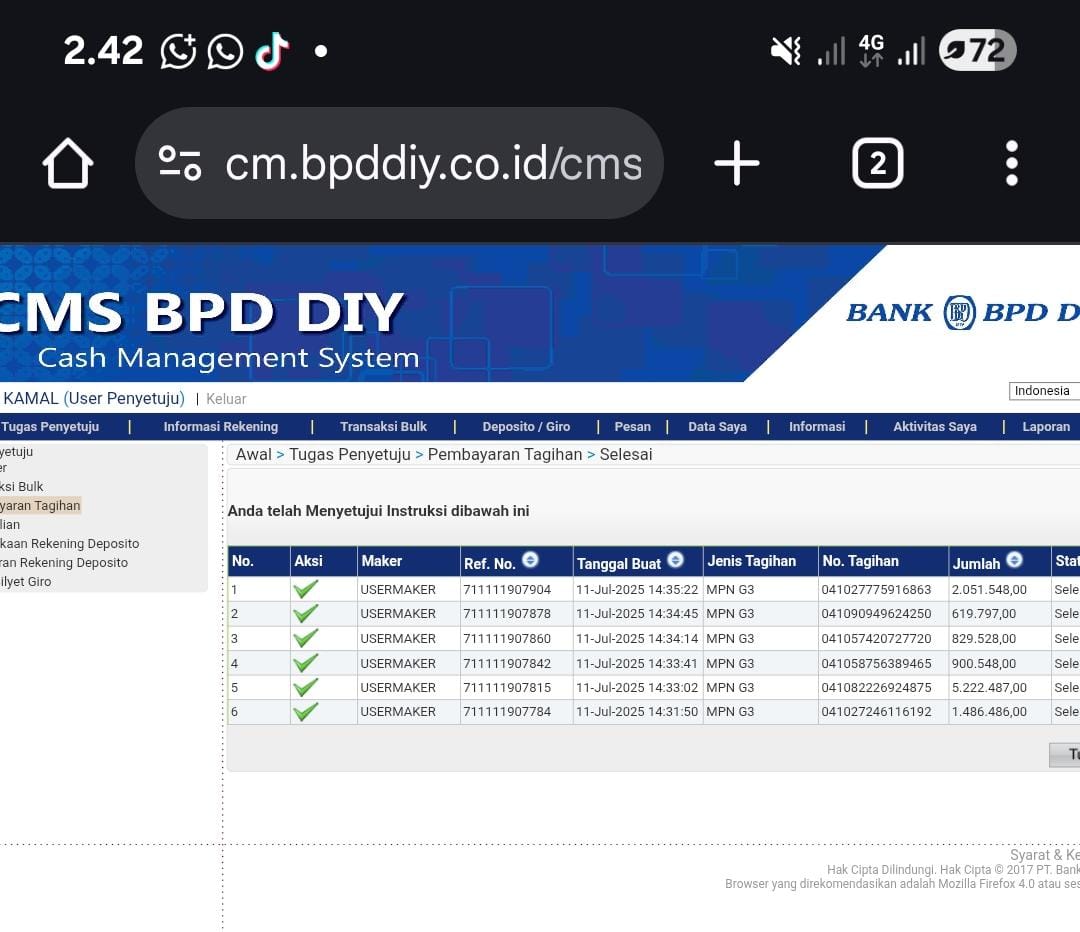This screenshot has width=1080, height=932.
Task: Tap the battery indicator showing 72
Action: pos(977,50)
